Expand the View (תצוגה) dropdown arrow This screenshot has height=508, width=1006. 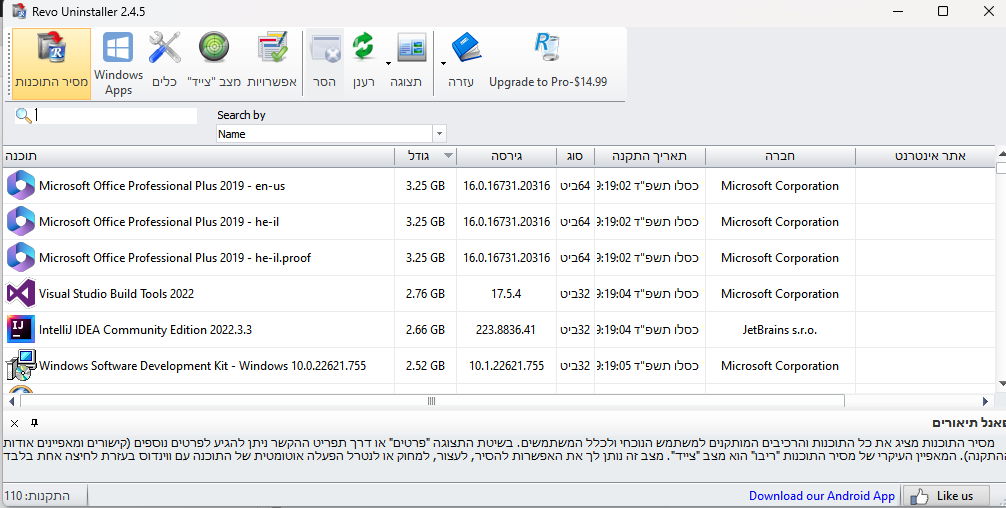[388, 63]
